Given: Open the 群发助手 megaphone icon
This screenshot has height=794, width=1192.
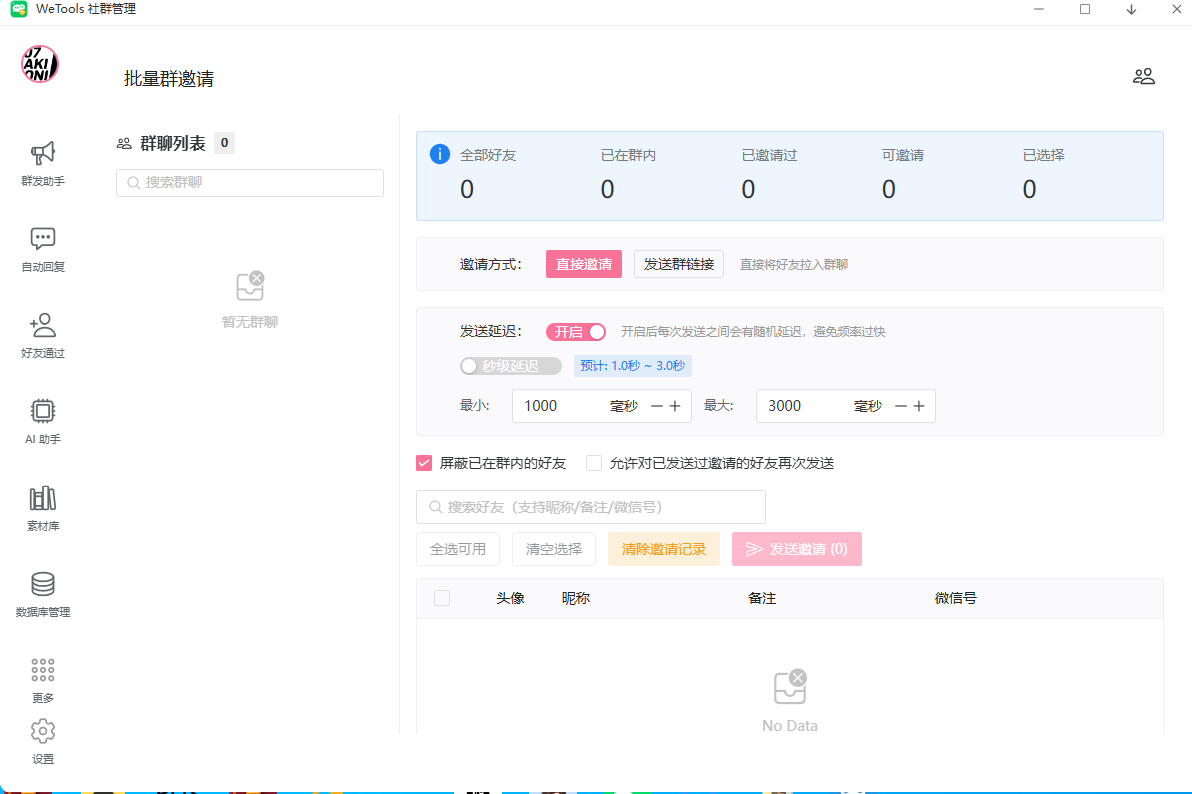Looking at the screenshot, I should [43, 154].
